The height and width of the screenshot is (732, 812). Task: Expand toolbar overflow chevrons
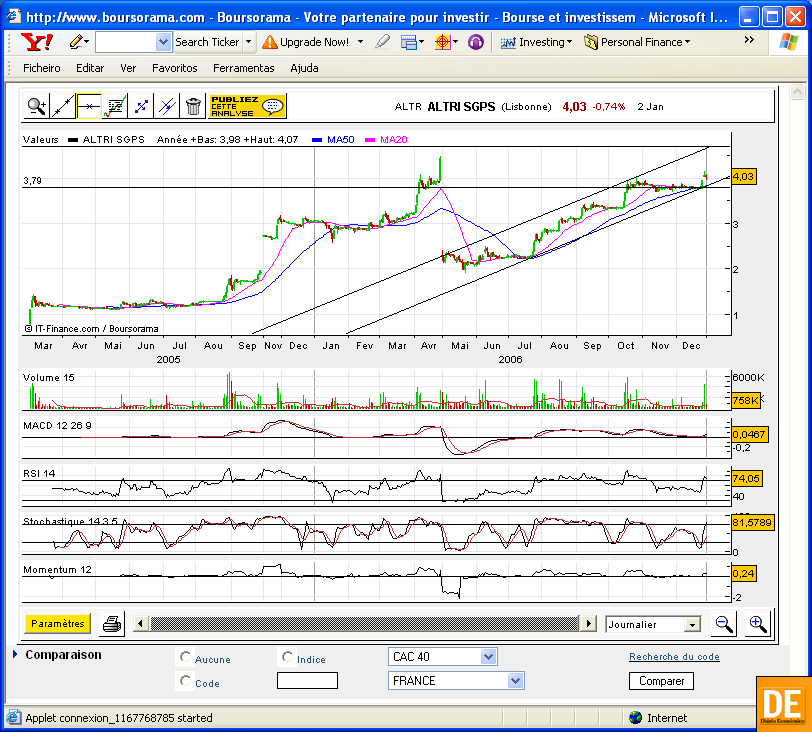click(x=749, y=40)
